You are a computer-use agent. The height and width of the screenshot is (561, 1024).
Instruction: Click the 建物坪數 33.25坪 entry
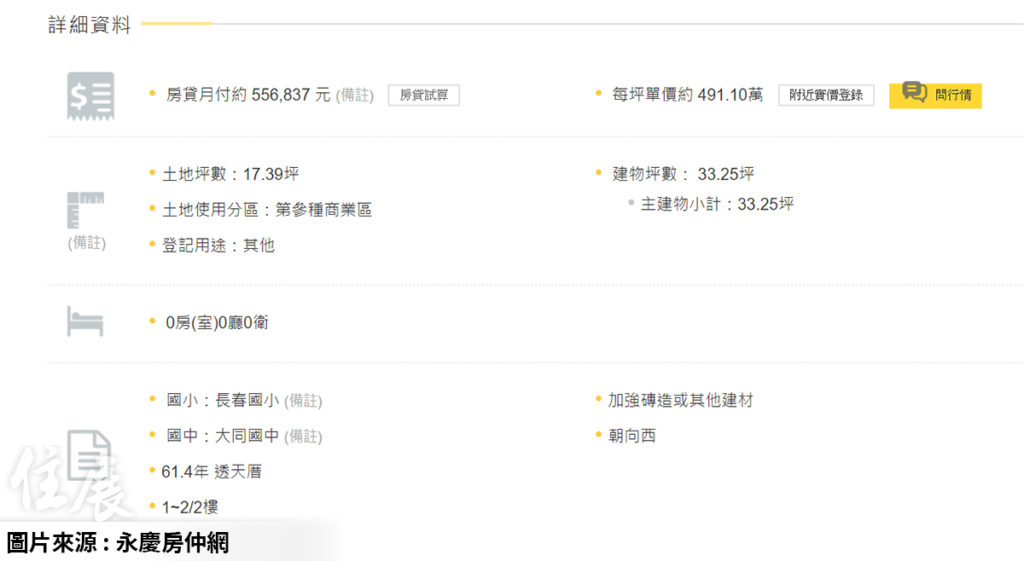(683, 174)
